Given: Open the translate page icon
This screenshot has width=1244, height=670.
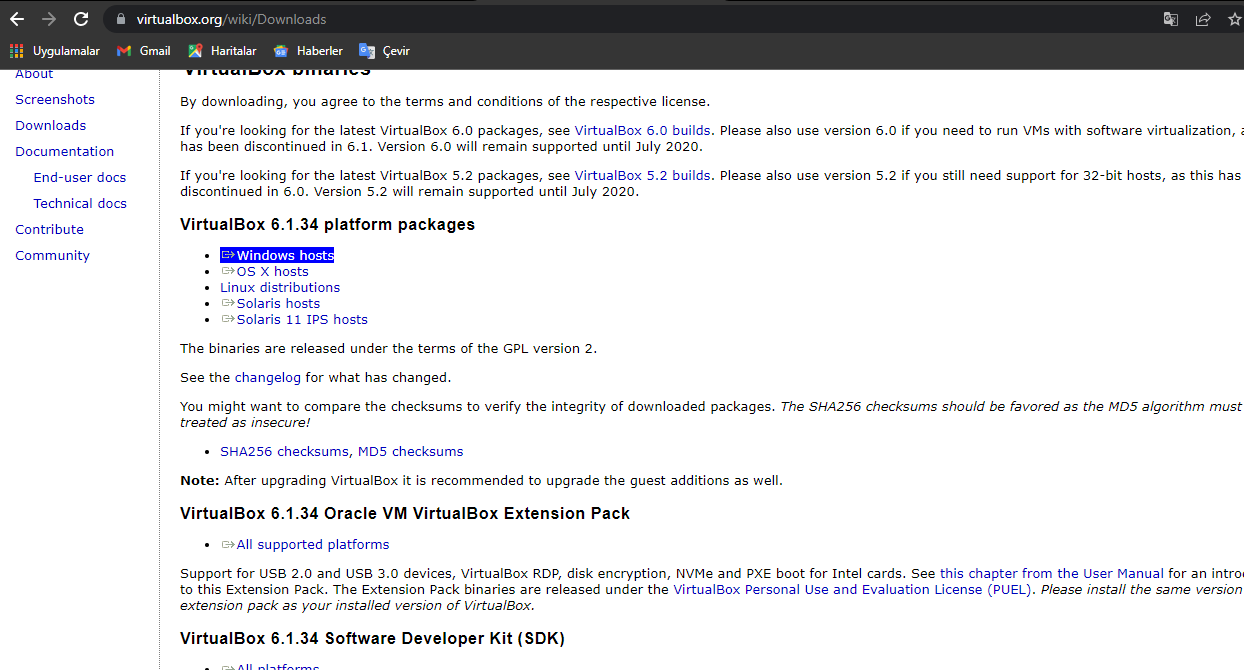Looking at the screenshot, I should [x=1171, y=19].
